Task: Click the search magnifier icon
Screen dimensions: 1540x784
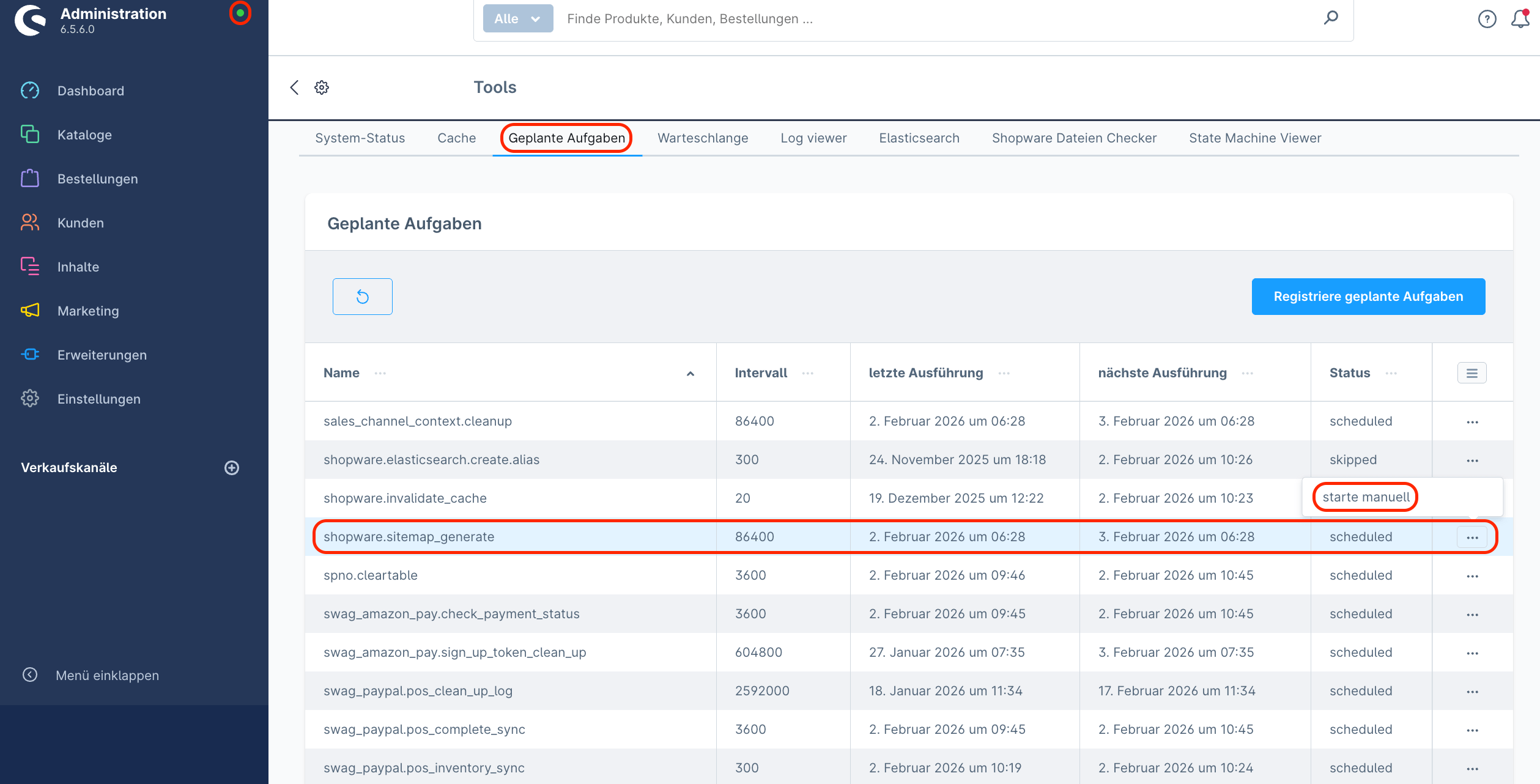Action: click(x=1331, y=18)
